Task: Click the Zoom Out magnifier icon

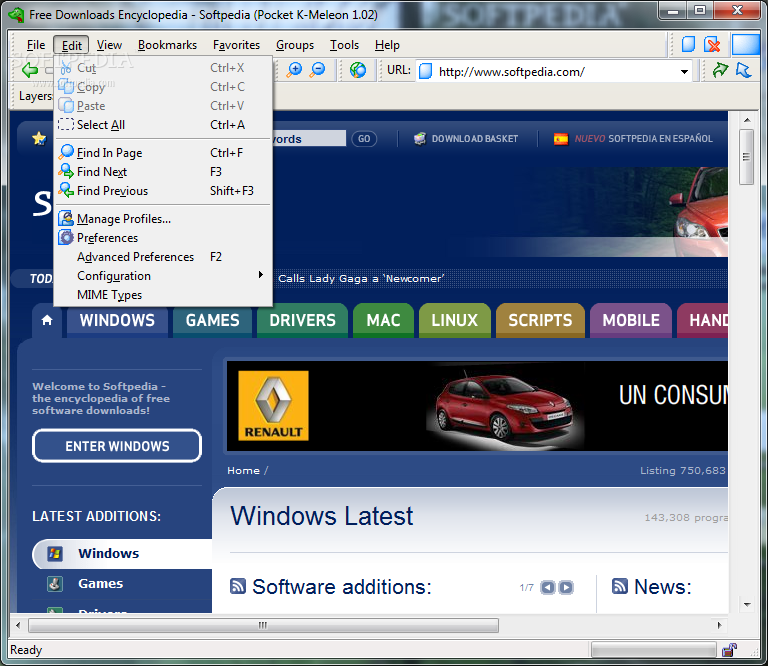Action: coord(318,70)
